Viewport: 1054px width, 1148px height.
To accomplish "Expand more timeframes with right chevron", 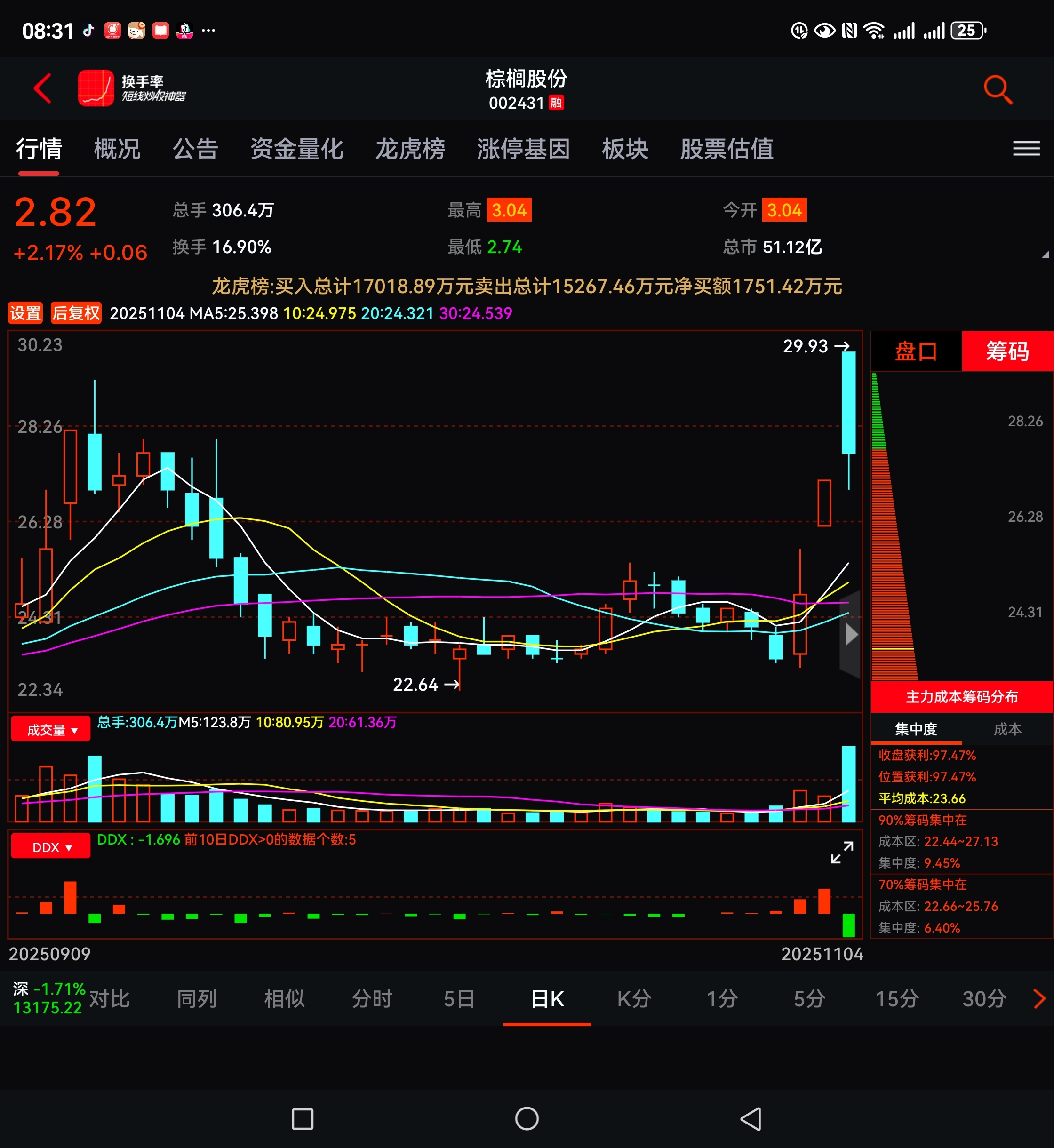I will (x=1039, y=998).
